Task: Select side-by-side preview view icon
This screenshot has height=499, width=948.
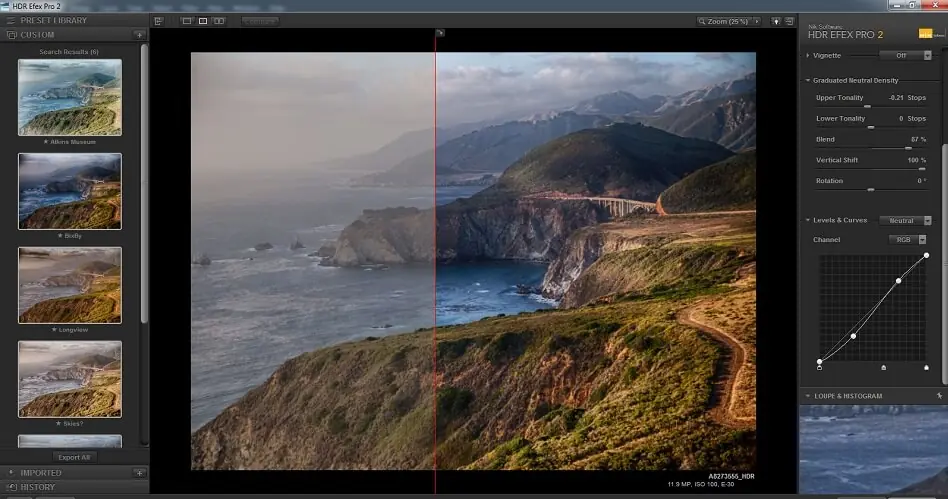Action: click(x=219, y=21)
